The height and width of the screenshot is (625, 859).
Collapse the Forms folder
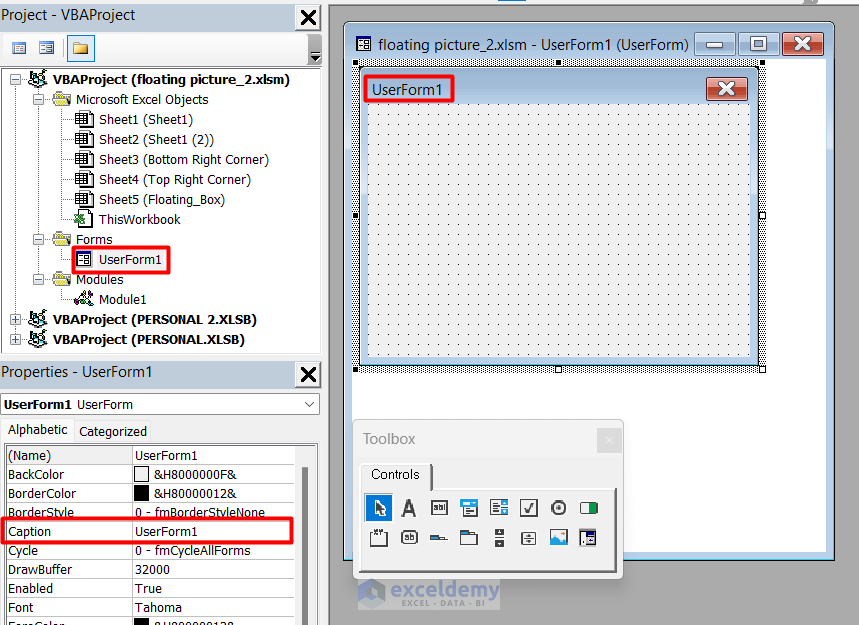coord(38,239)
